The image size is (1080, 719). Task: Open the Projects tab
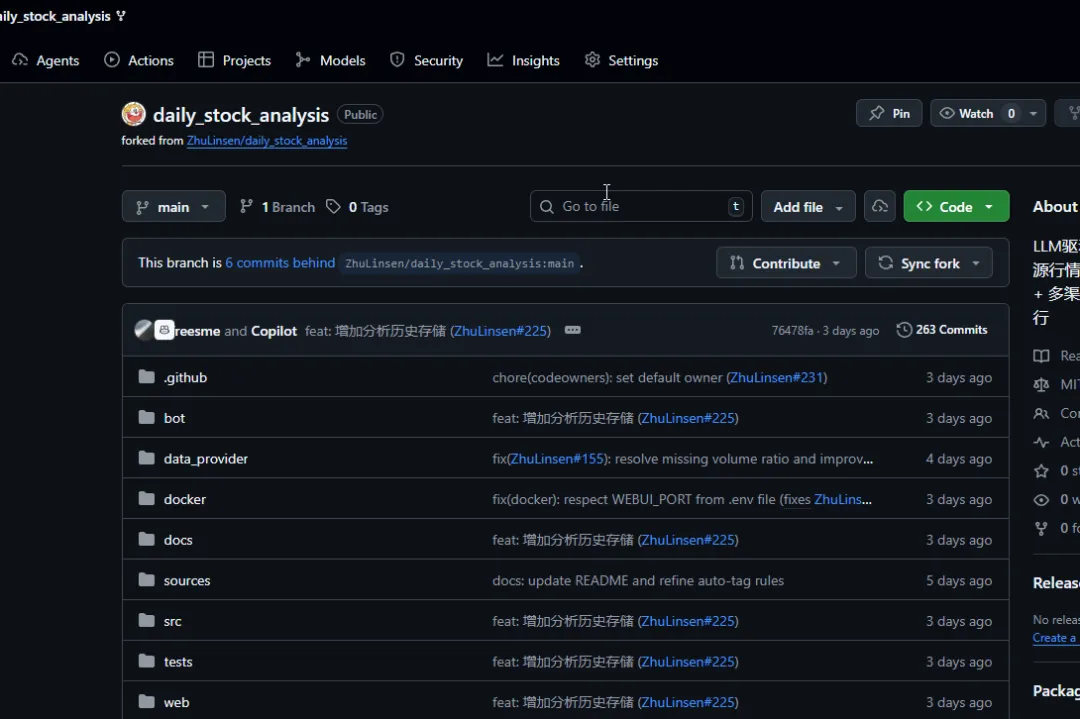pos(234,61)
